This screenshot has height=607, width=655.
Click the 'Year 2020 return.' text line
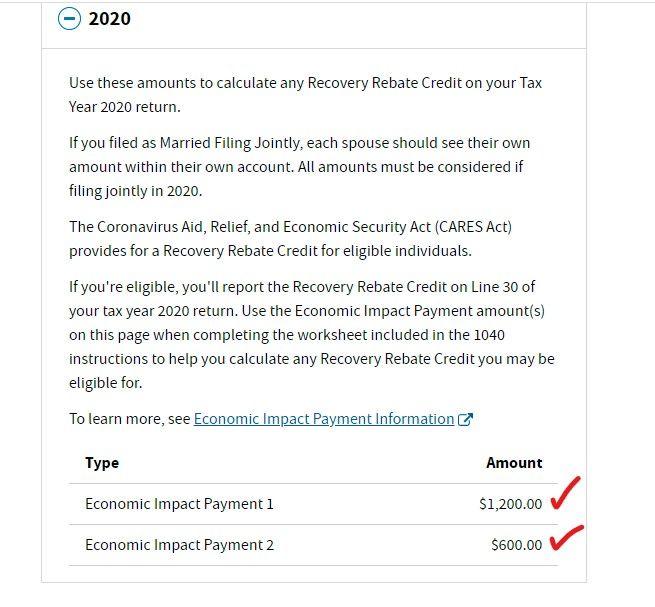124,107
